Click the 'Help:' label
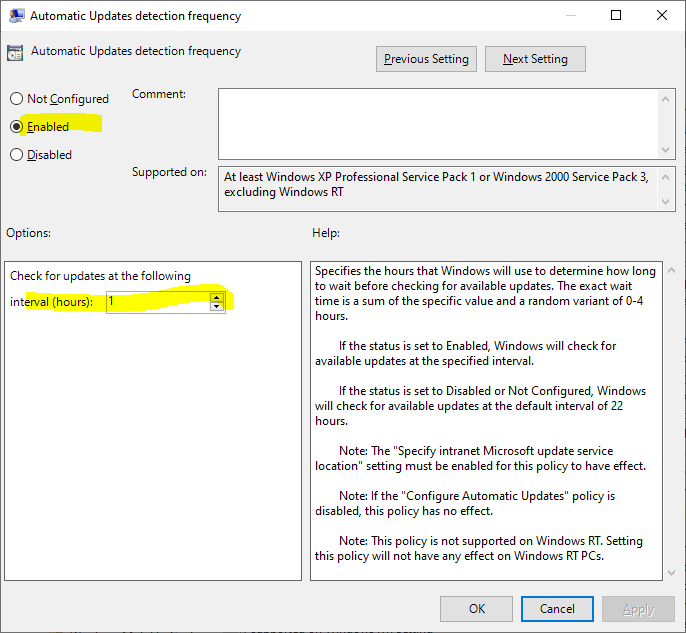686x633 pixels. tap(326, 233)
